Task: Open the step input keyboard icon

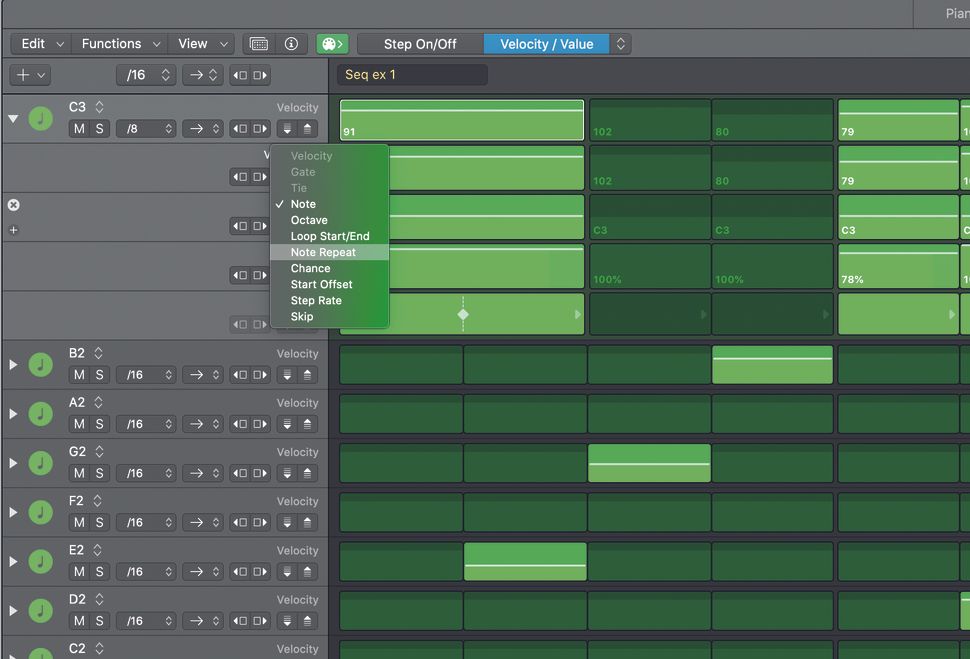Action: [258, 44]
